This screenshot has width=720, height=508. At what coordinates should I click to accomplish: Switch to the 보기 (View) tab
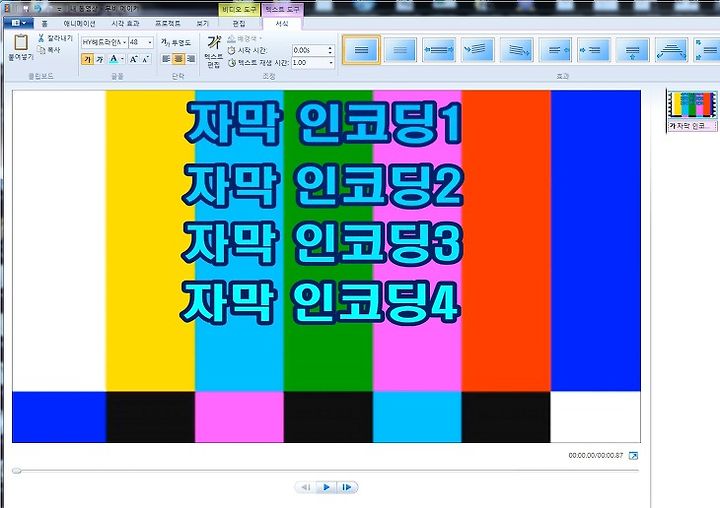202,23
